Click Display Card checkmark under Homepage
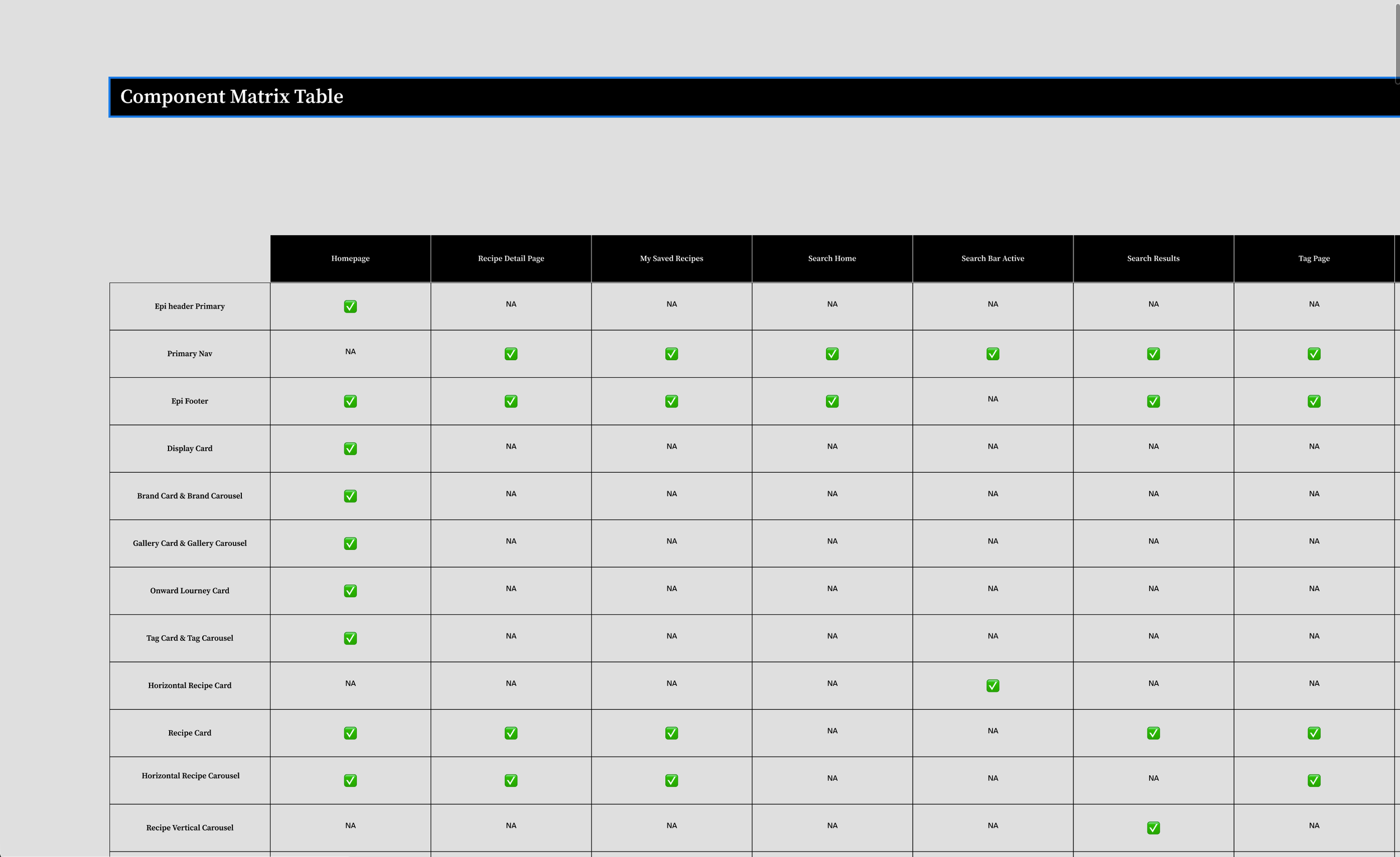1400x857 pixels. coord(351,449)
